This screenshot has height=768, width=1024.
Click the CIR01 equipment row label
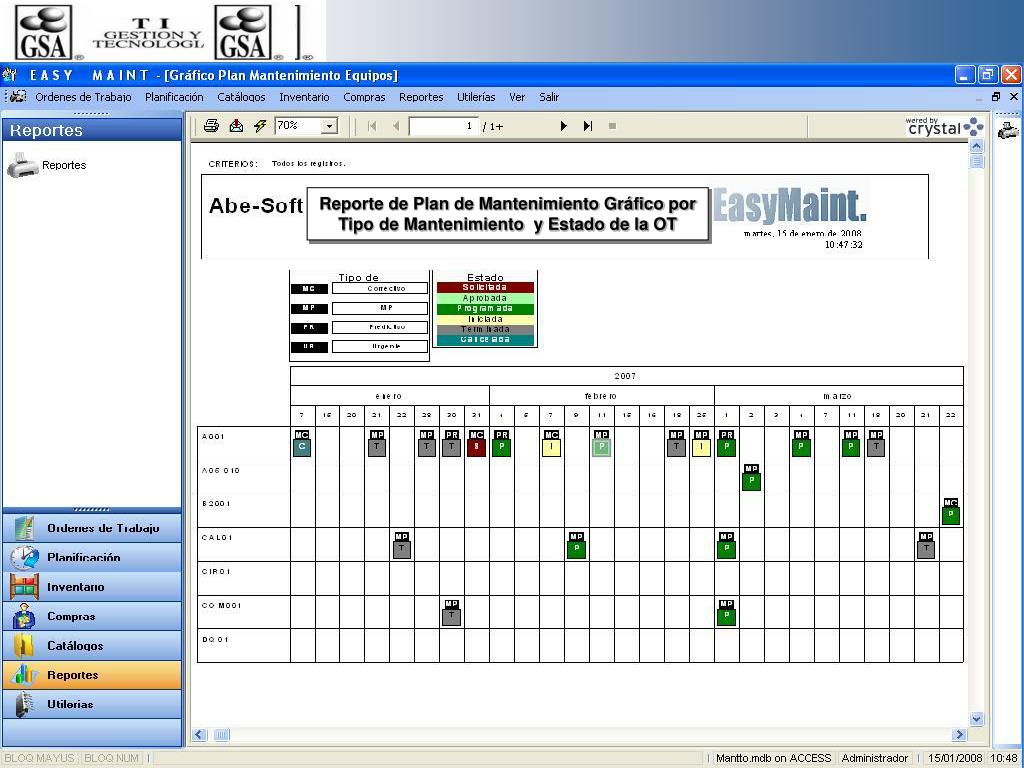coord(216,571)
